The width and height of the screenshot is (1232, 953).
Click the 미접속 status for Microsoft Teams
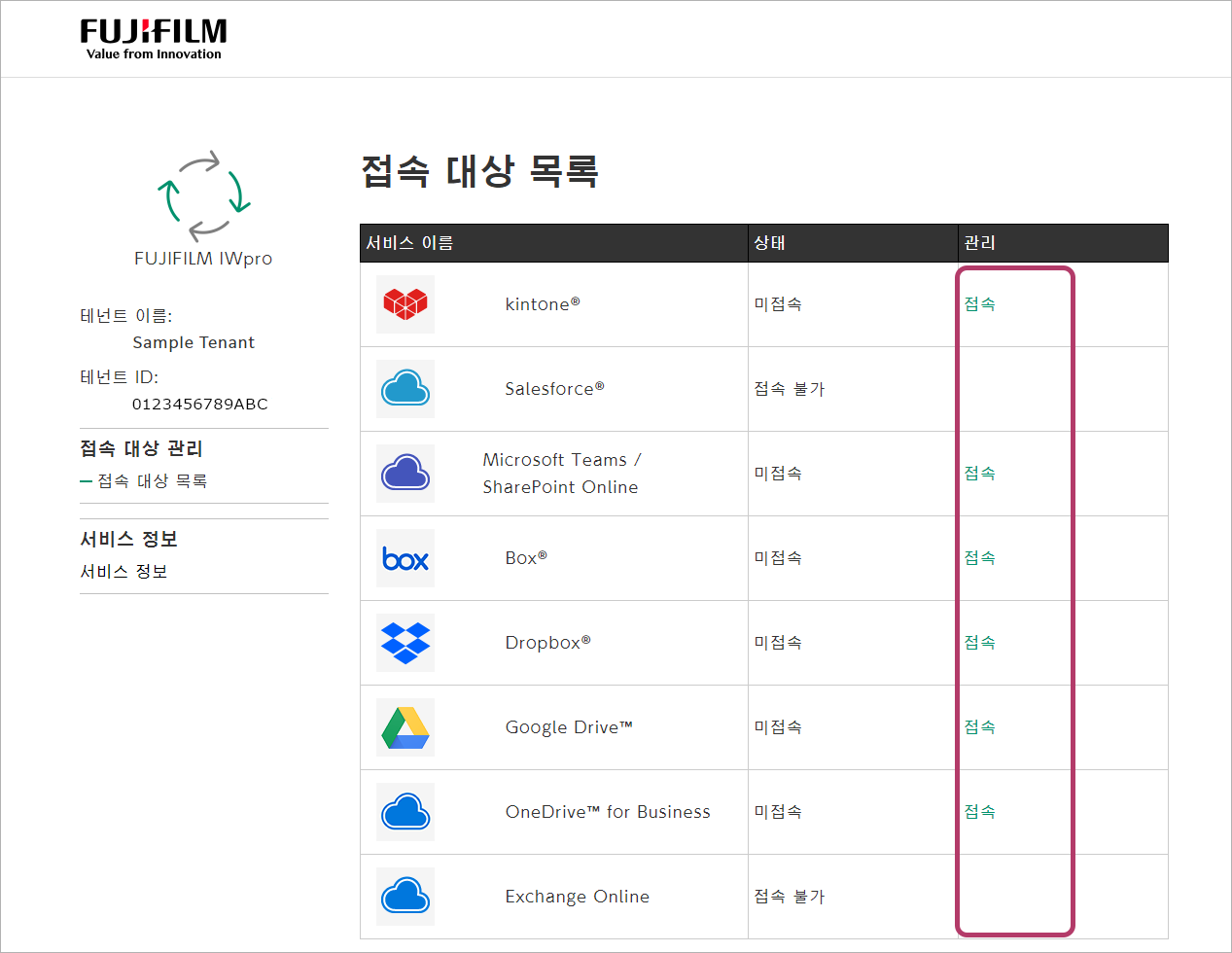coord(778,474)
